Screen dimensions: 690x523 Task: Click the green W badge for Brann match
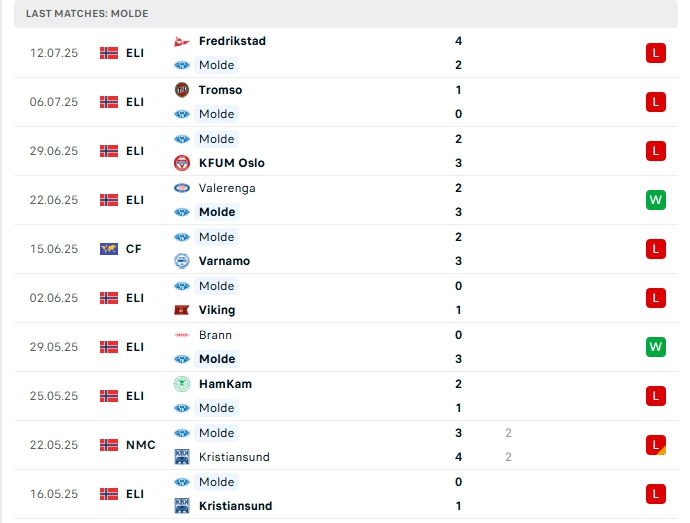click(x=656, y=347)
